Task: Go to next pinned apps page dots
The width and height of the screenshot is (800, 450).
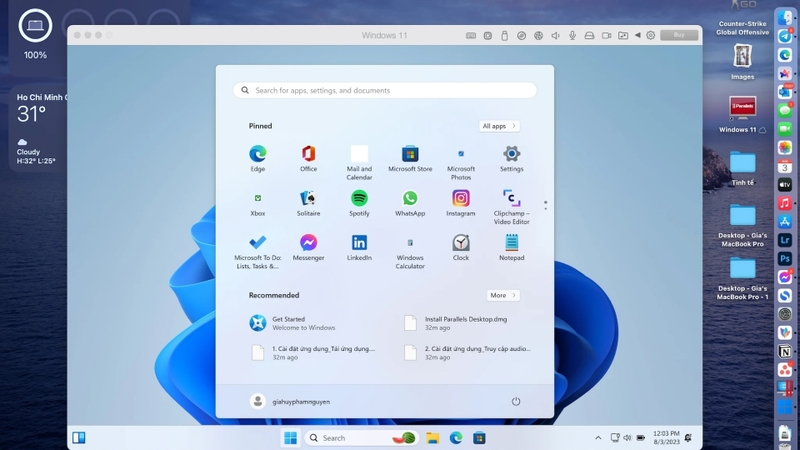Action: coord(545,205)
